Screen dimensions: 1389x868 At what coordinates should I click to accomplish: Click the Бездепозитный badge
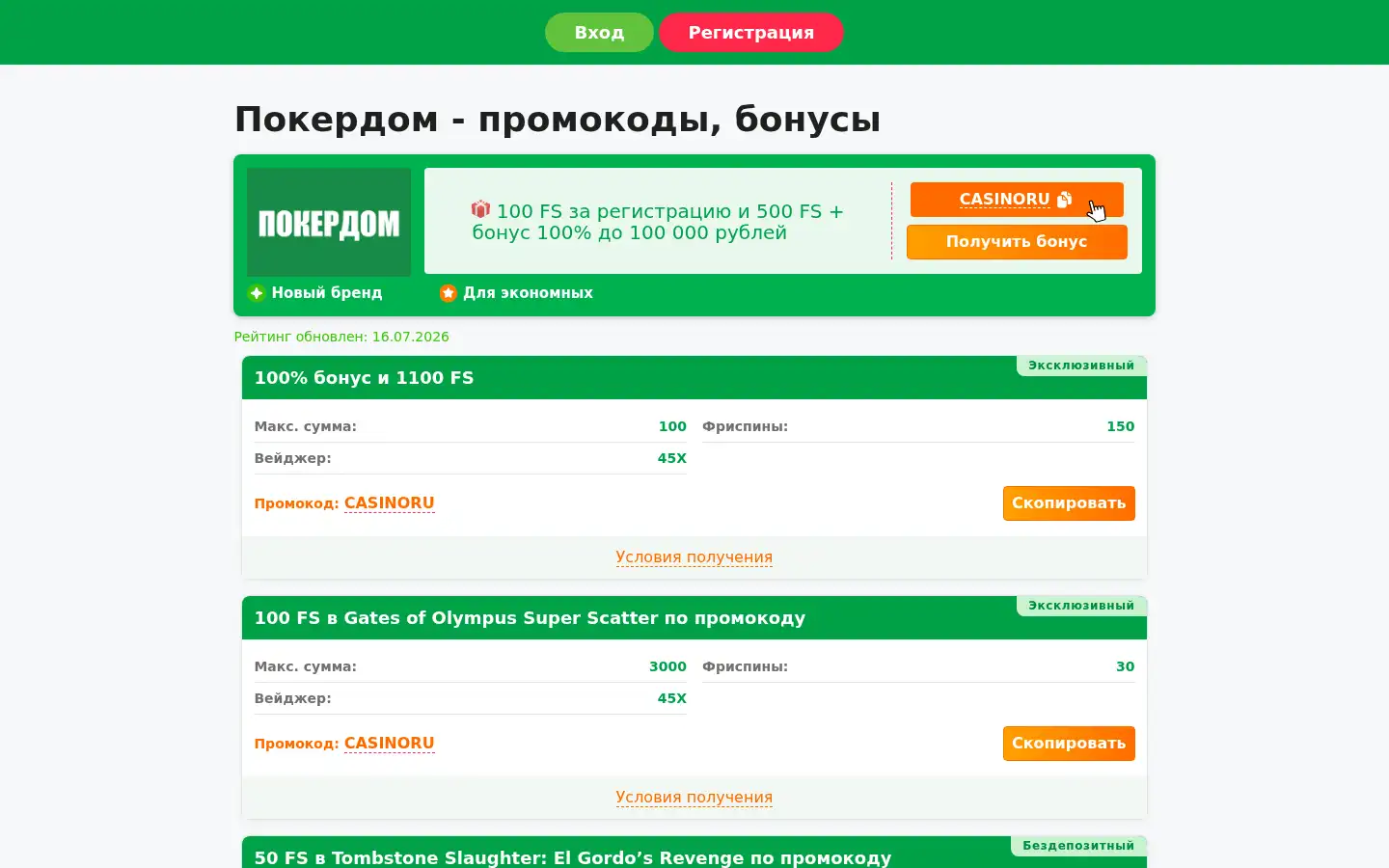point(1078,846)
